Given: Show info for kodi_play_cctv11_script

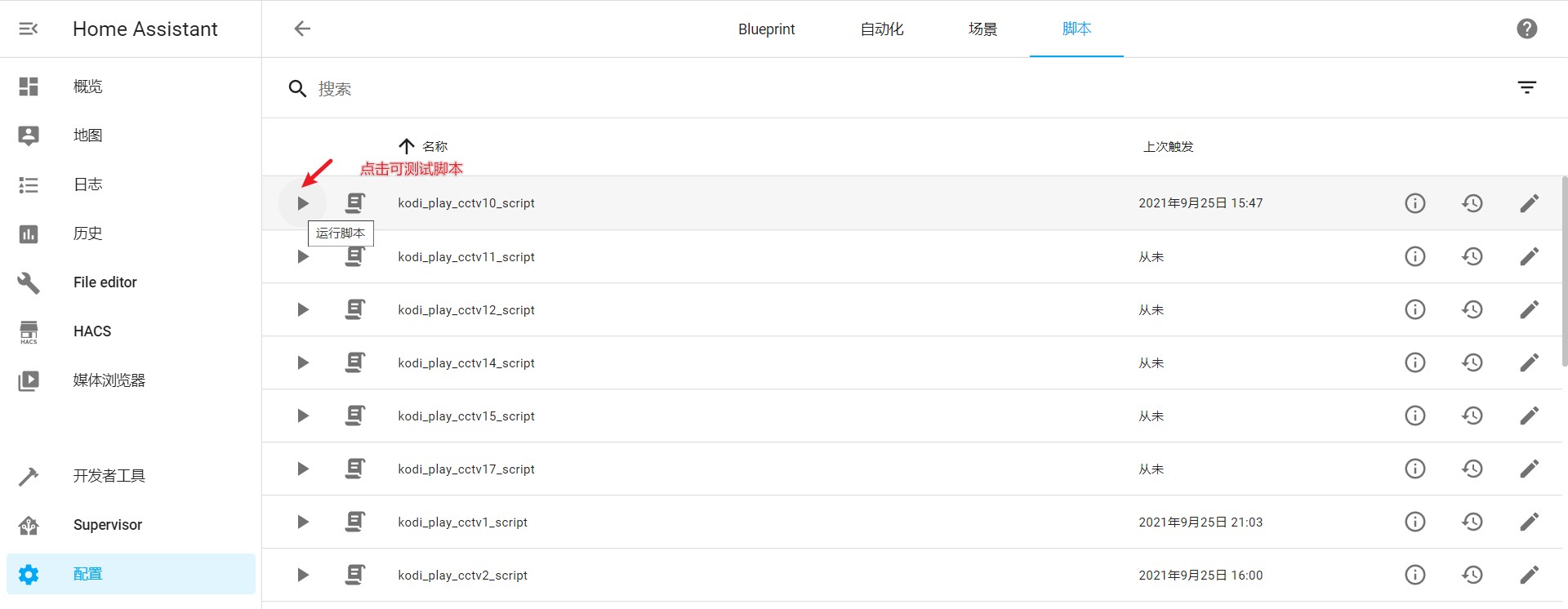Looking at the screenshot, I should (1414, 257).
